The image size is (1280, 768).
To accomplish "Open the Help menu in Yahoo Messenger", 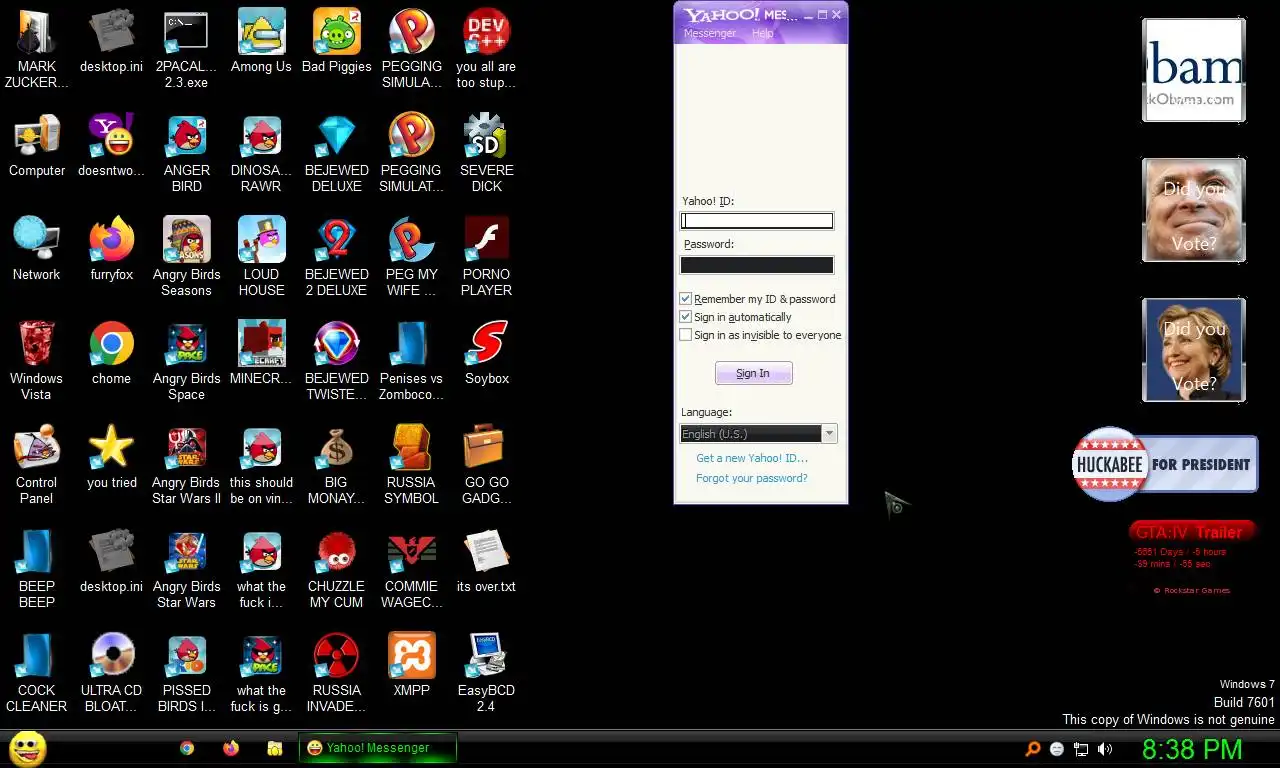I will tap(762, 33).
